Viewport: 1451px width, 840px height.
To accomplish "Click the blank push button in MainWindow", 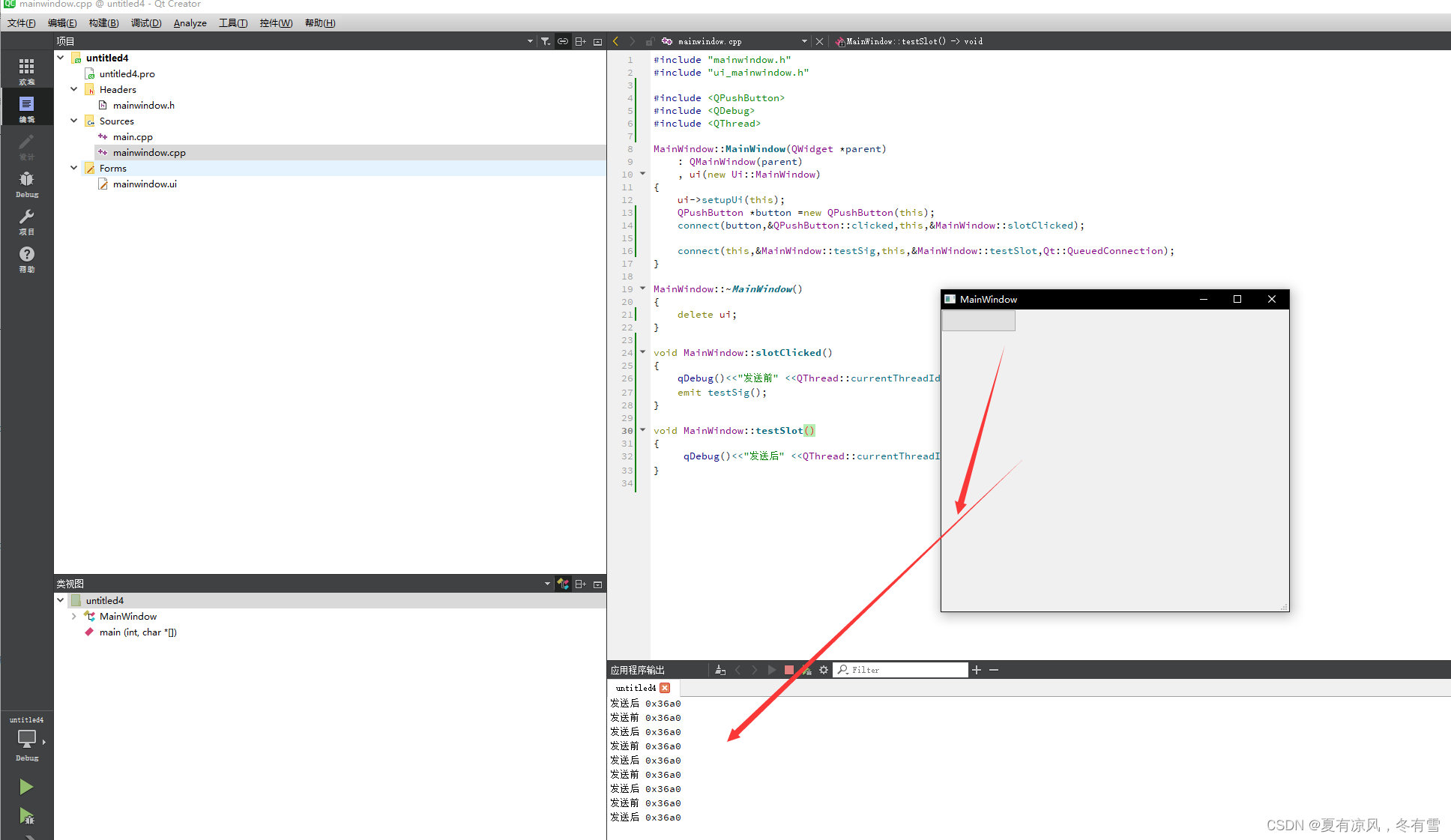I will pos(979,321).
